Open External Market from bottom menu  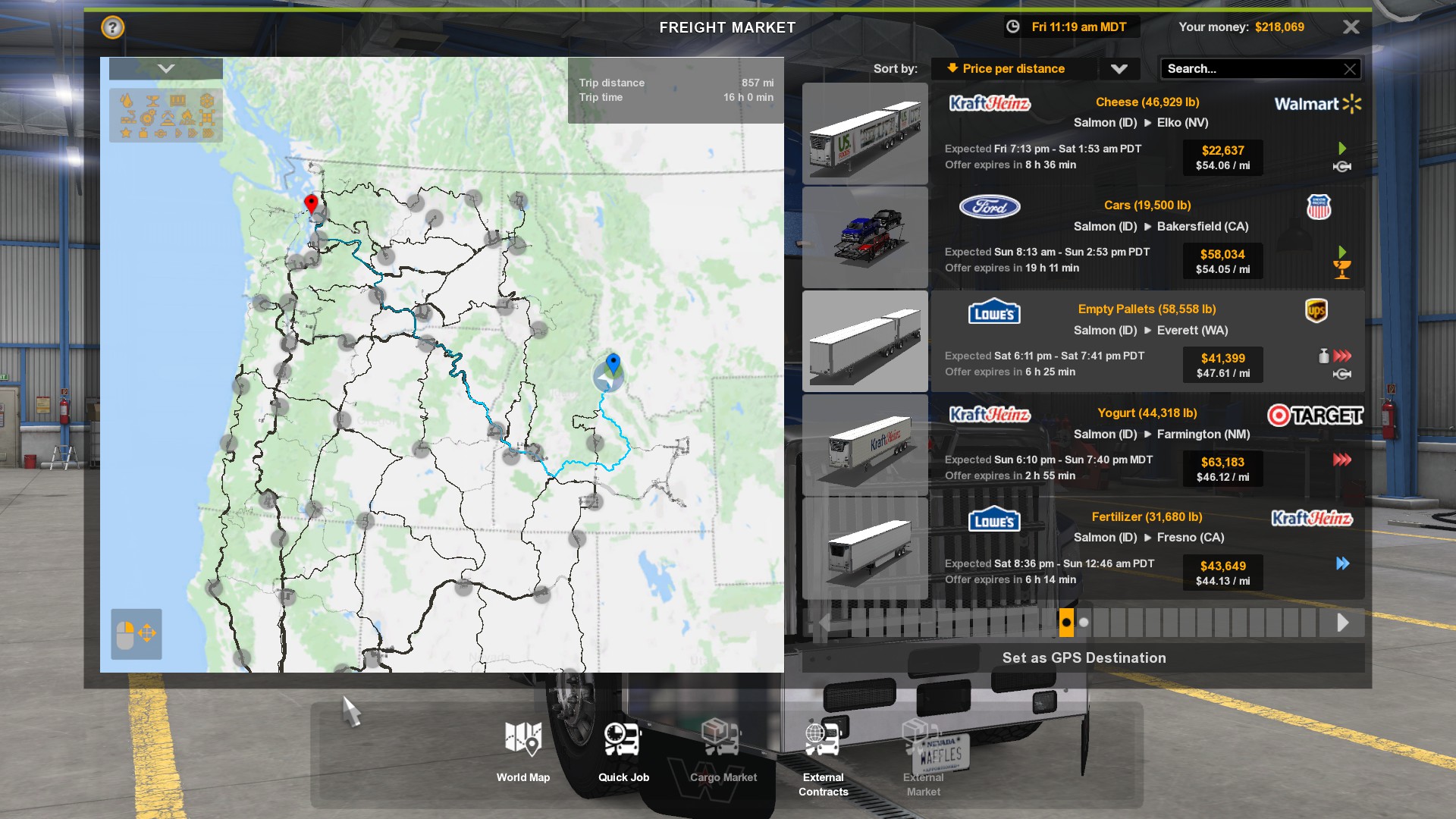(x=924, y=757)
